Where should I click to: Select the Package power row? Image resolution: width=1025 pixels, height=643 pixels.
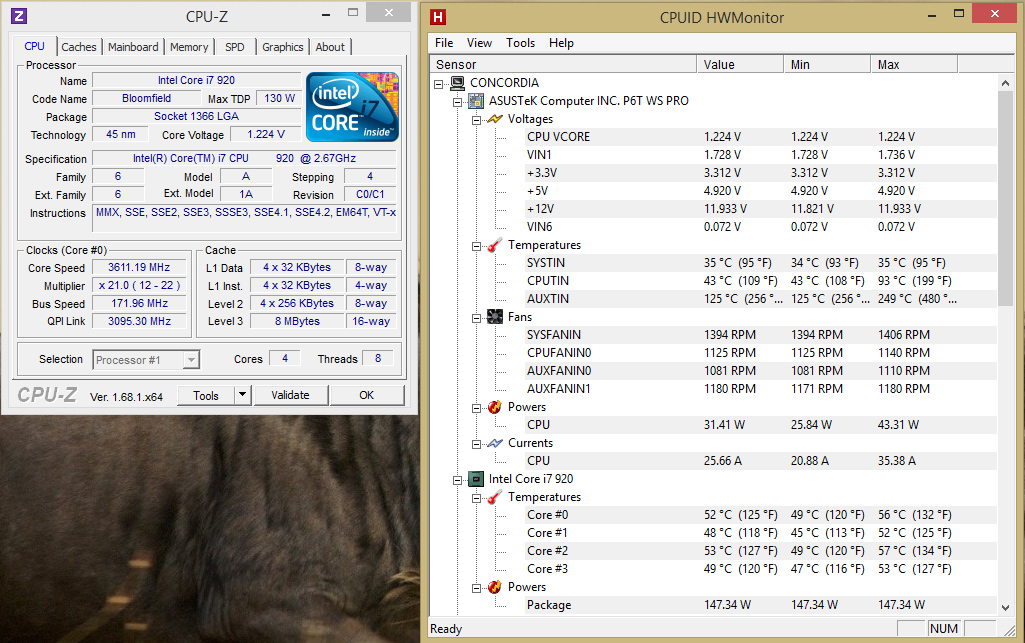(761, 605)
